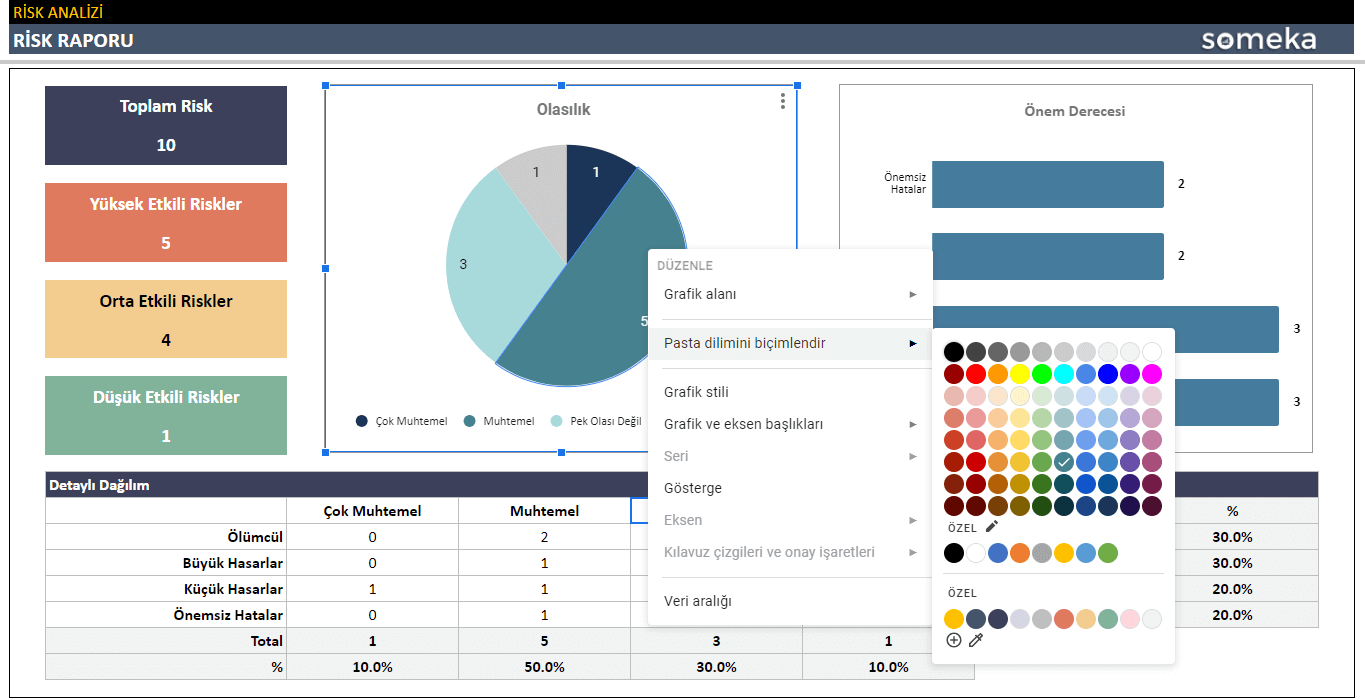The image size is (1365, 700).
Task: Open the three-dot menu on Olasılık chart
Action: 783,101
